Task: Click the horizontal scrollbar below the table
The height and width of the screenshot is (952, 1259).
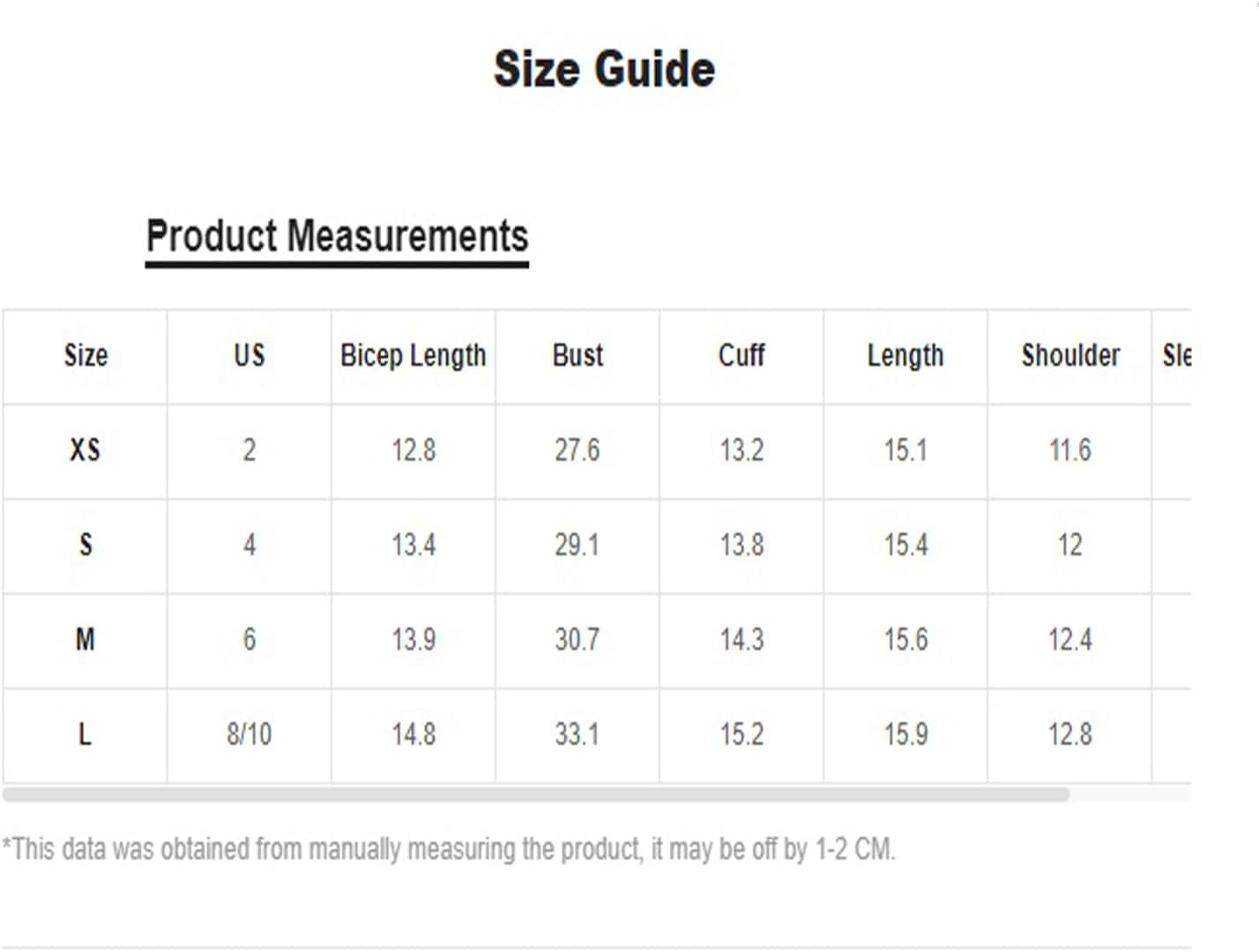Action: tap(536, 794)
